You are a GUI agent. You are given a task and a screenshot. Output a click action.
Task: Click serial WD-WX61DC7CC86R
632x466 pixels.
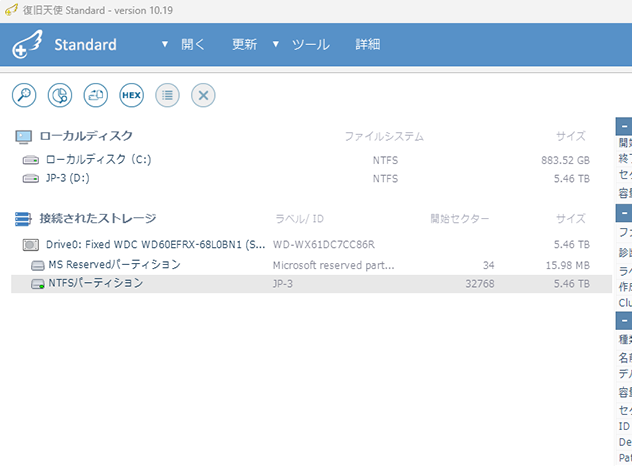pos(324,245)
